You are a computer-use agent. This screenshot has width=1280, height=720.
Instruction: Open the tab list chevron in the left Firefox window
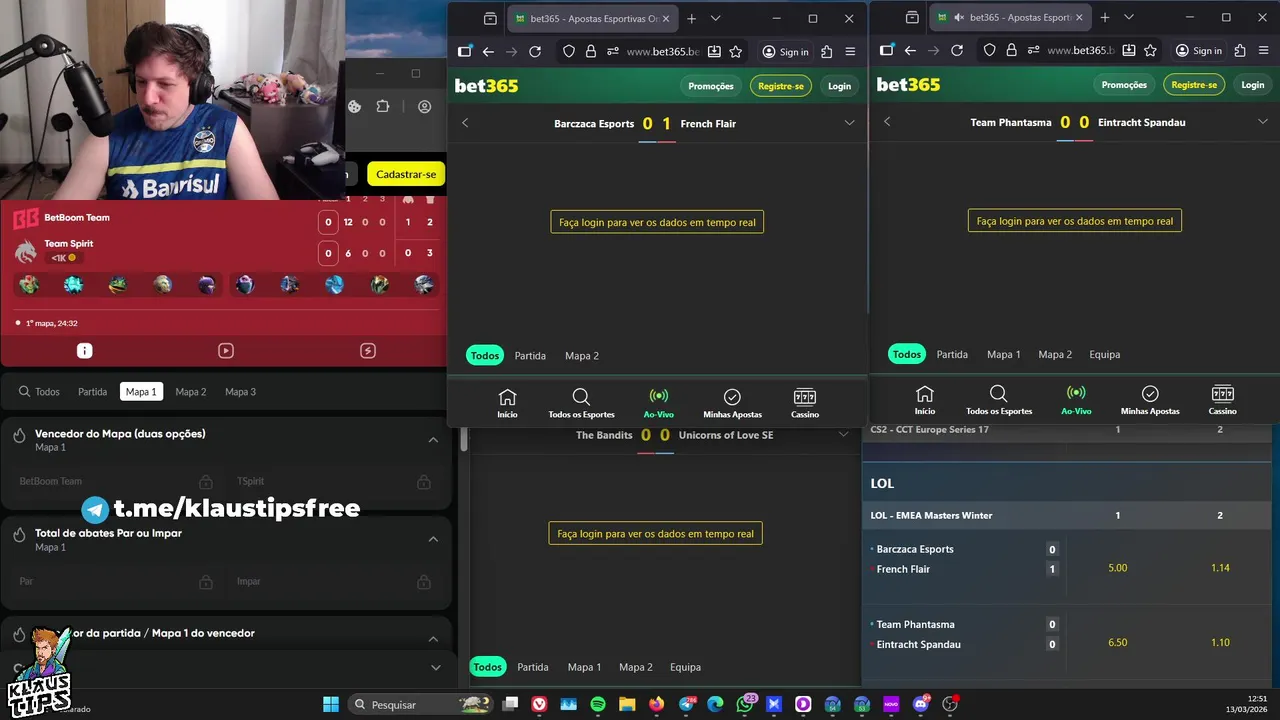[x=715, y=18]
